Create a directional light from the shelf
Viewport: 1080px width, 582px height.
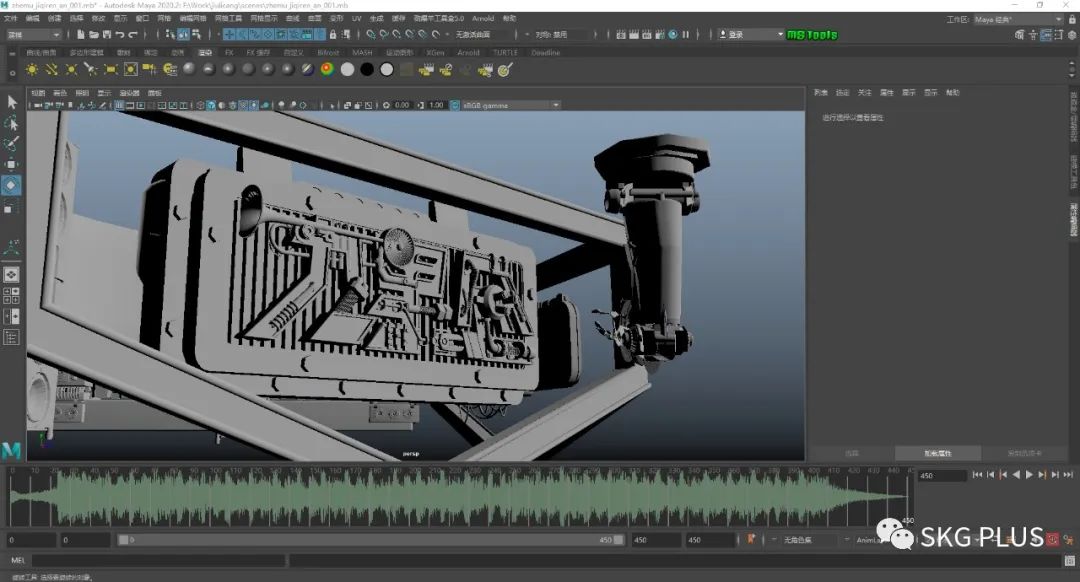pyautogui.click(x=52, y=69)
